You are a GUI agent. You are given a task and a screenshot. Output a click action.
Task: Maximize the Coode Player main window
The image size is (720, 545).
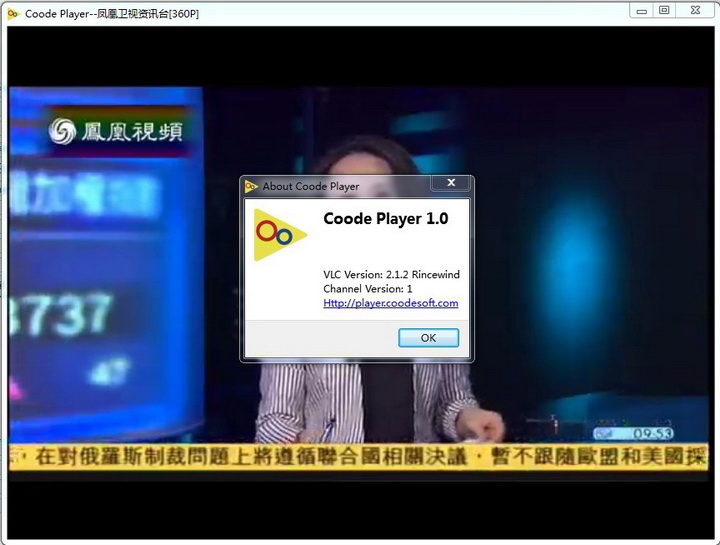[x=664, y=11]
